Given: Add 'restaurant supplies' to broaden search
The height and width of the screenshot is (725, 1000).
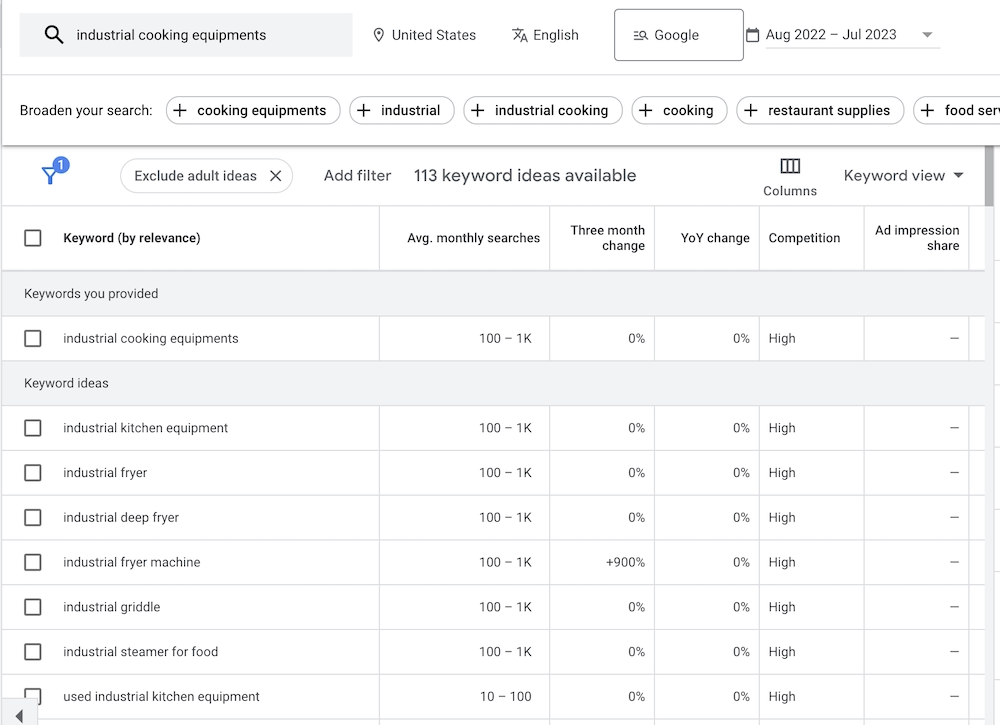Looking at the screenshot, I should point(820,110).
